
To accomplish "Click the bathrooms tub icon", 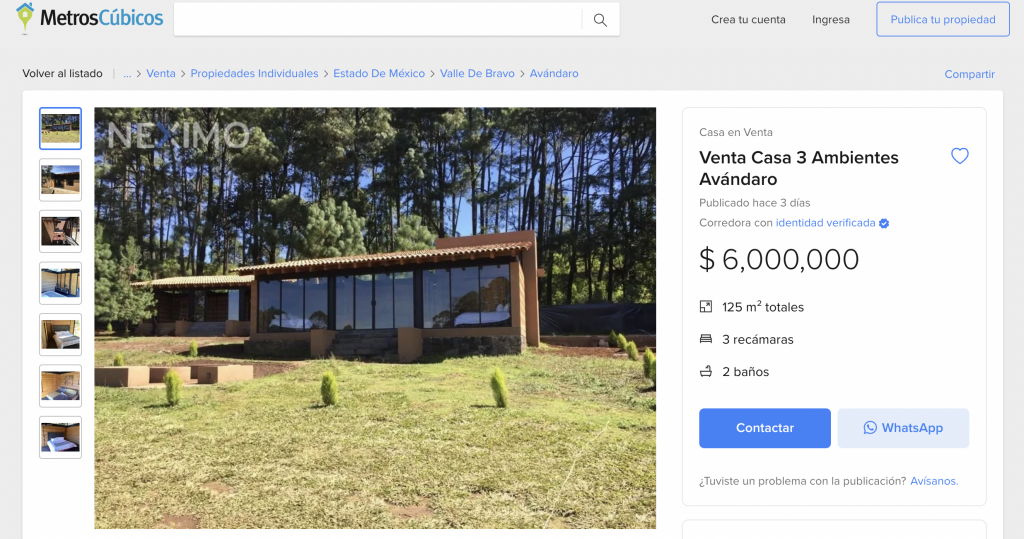I will [706, 372].
